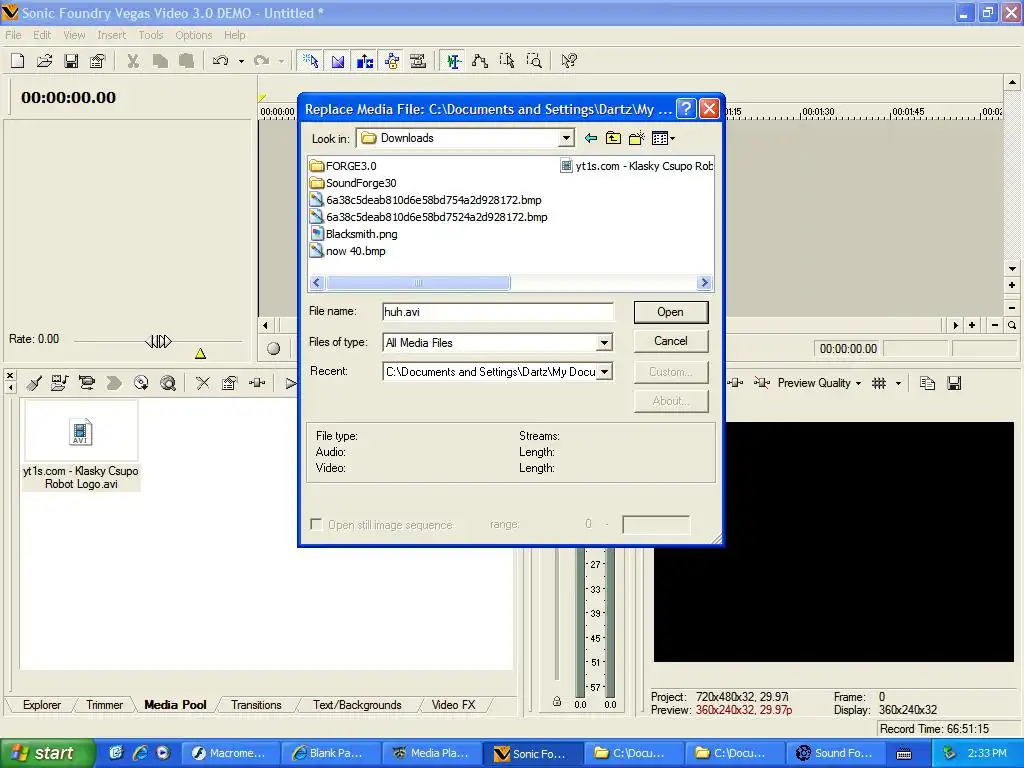Select the Envelope Edit tool
The width and height of the screenshot is (1024, 768).
coord(480,61)
